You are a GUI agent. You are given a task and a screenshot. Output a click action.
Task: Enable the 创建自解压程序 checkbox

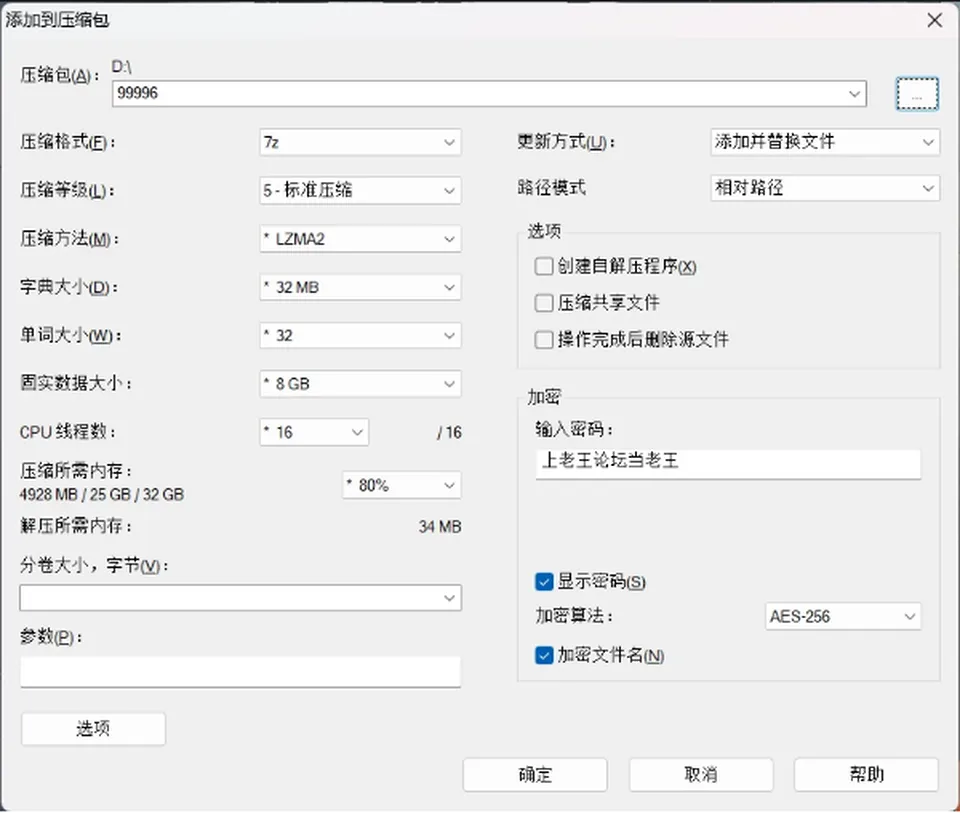coord(544,266)
